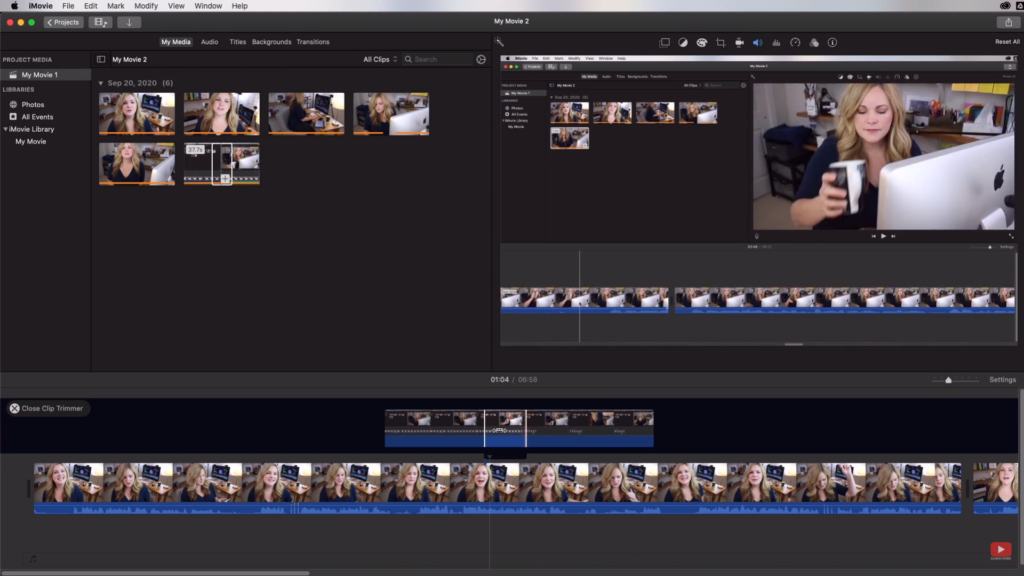Click the horizontal timeline scrollbar
Image resolution: width=1024 pixels, height=576 pixels.
click(155, 573)
